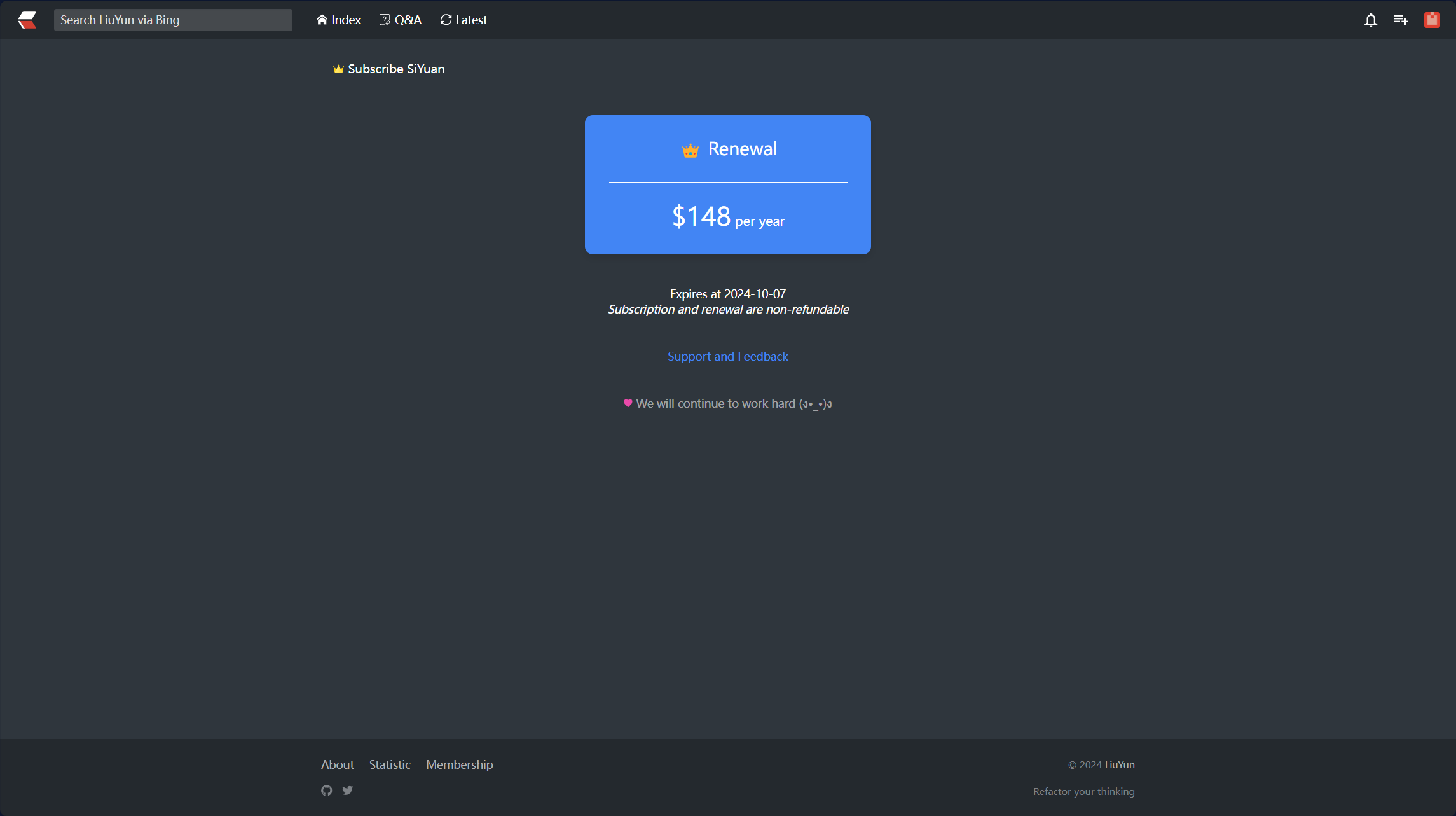Click the LiuYun logo icon
1456x816 pixels.
coord(27,20)
